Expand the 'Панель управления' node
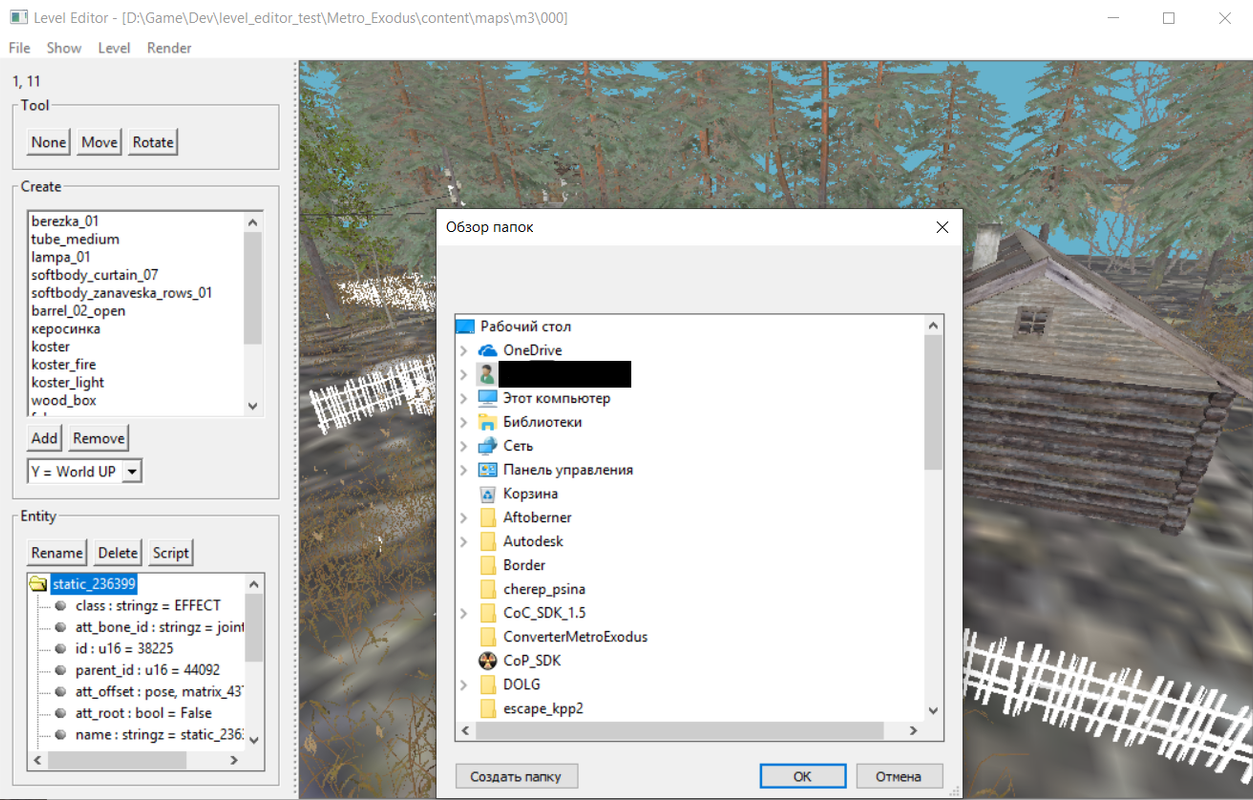1253x800 pixels. [x=464, y=470]
